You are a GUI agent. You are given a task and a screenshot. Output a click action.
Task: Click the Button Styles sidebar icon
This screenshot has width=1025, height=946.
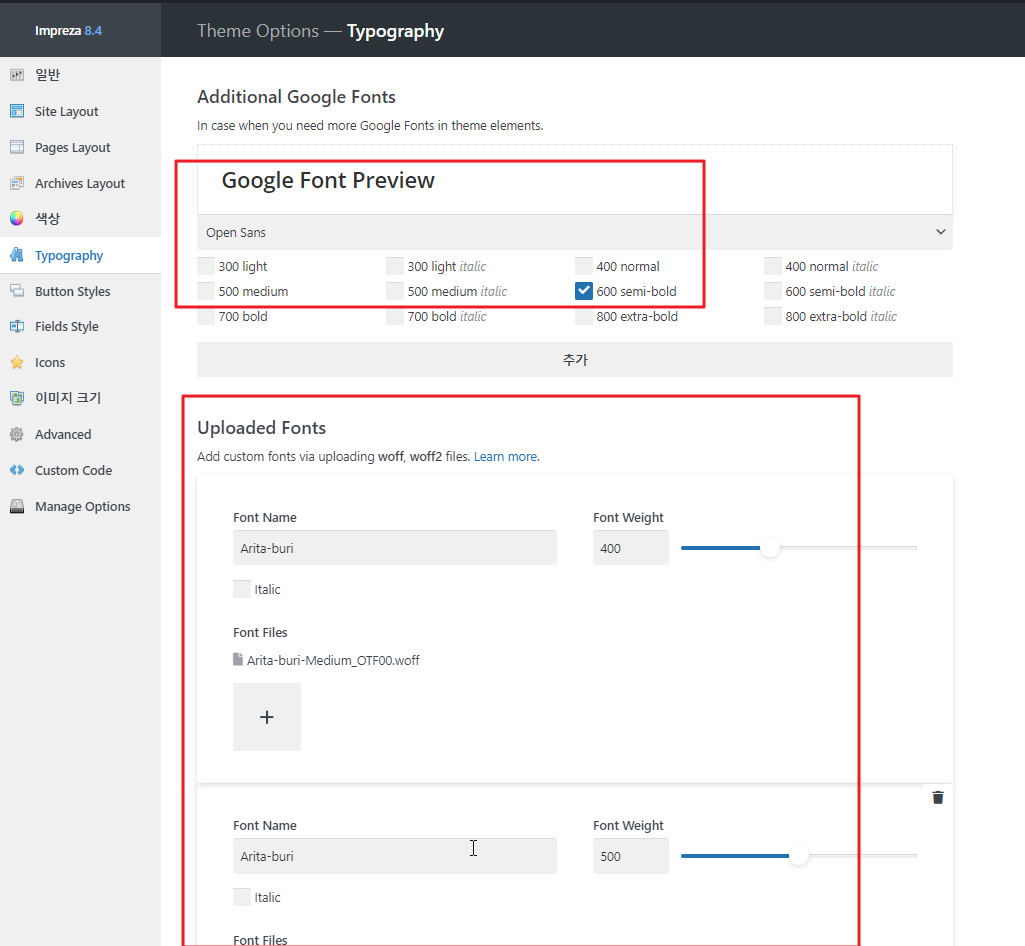click(17, 291)
